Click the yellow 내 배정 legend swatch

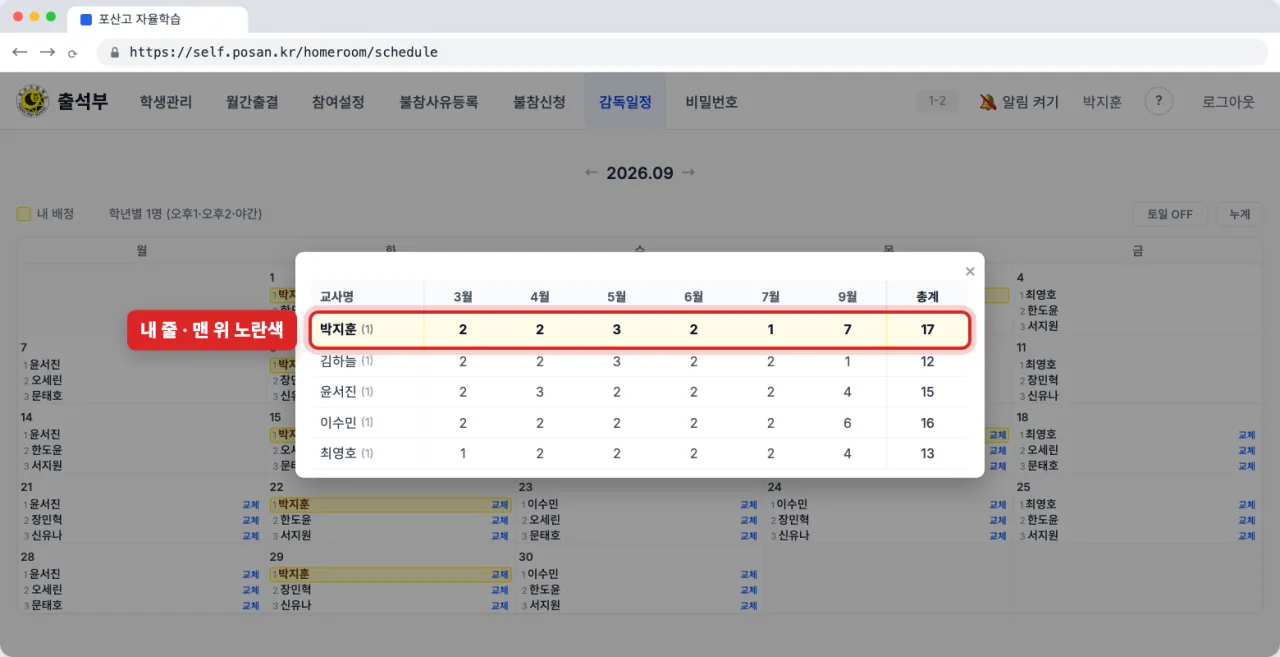[24, 214]
